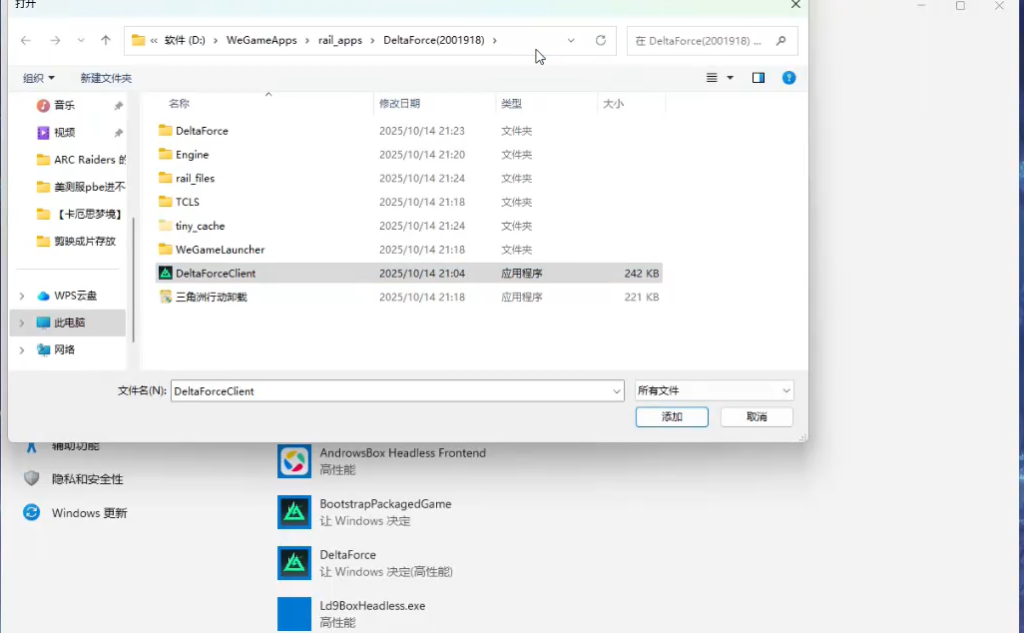Open the Engine folder
This screenshot has width=1024, height=633.
tap(192, 155)
